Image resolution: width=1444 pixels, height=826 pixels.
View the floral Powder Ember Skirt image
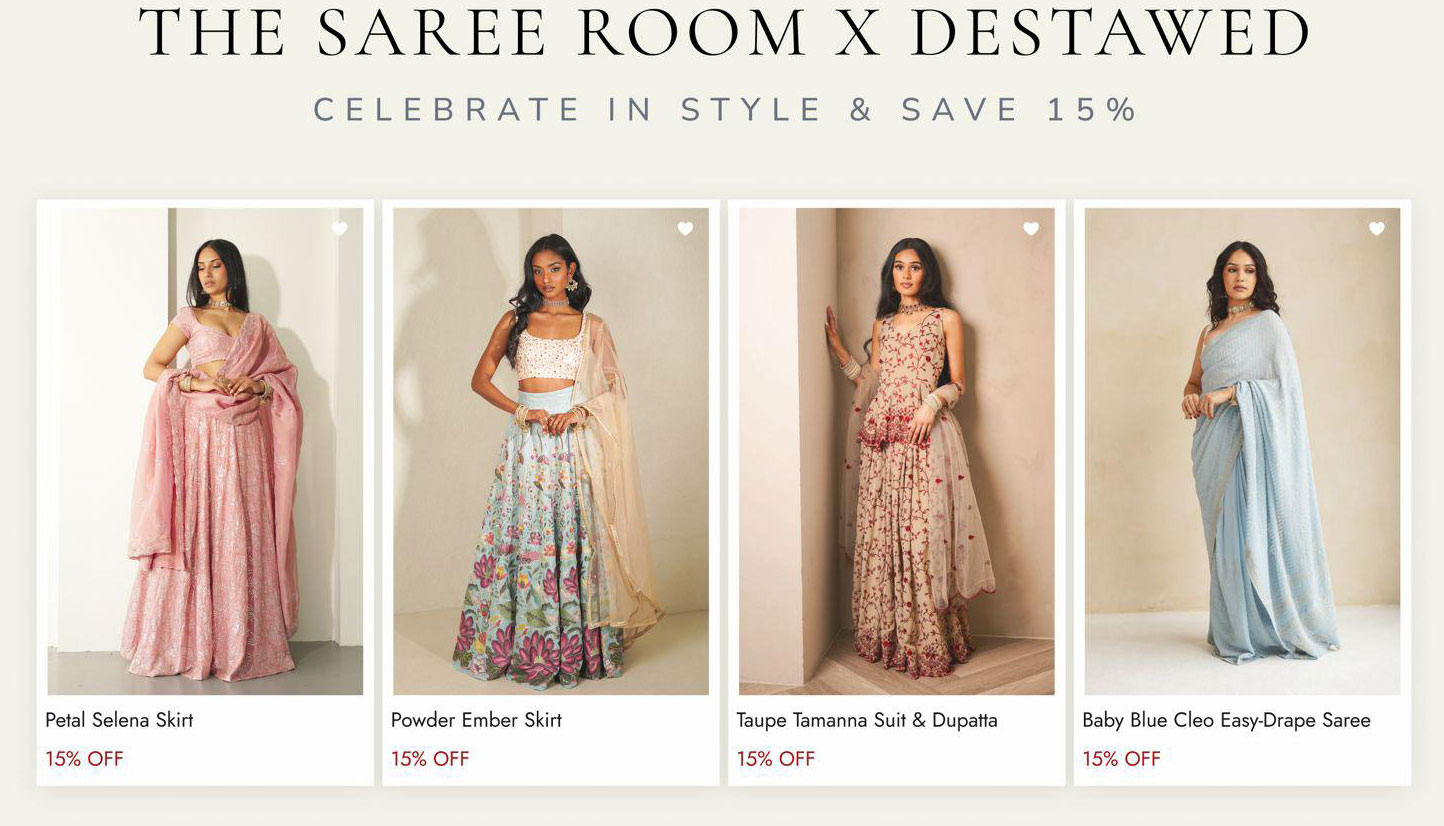point(551,451)
